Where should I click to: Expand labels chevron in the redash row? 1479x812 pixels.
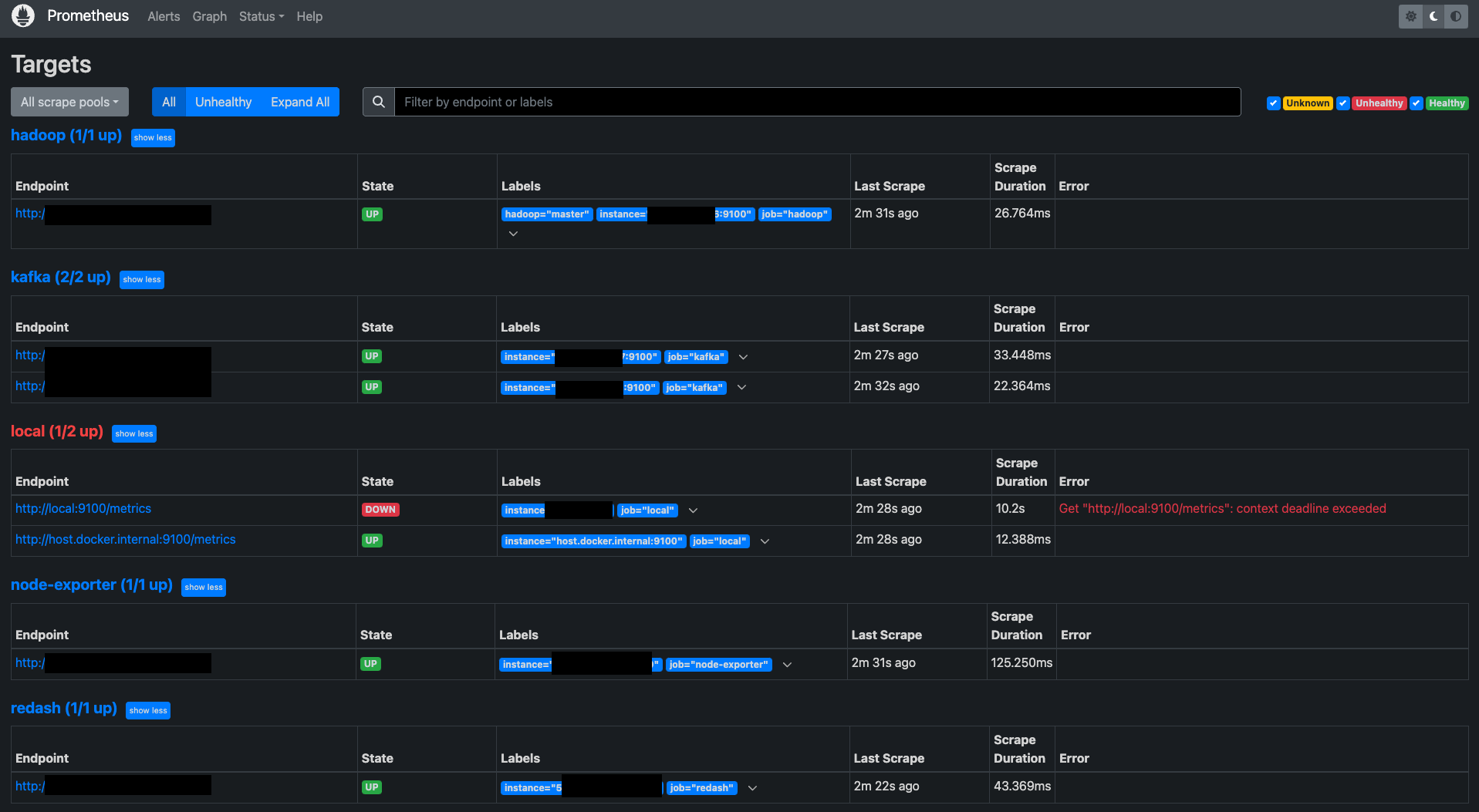(x=753, y=788)
